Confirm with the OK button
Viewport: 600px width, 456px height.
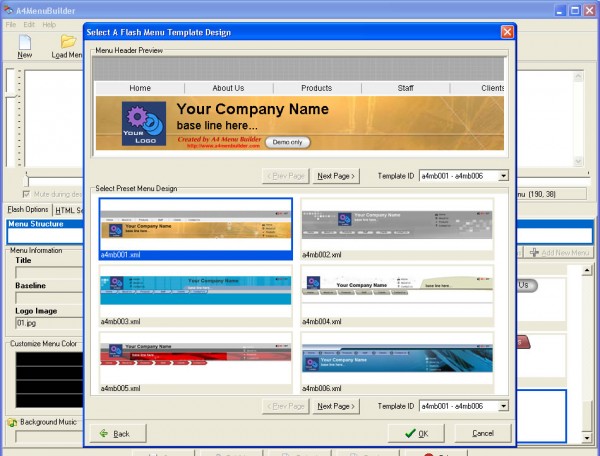[x=416, y=433]
